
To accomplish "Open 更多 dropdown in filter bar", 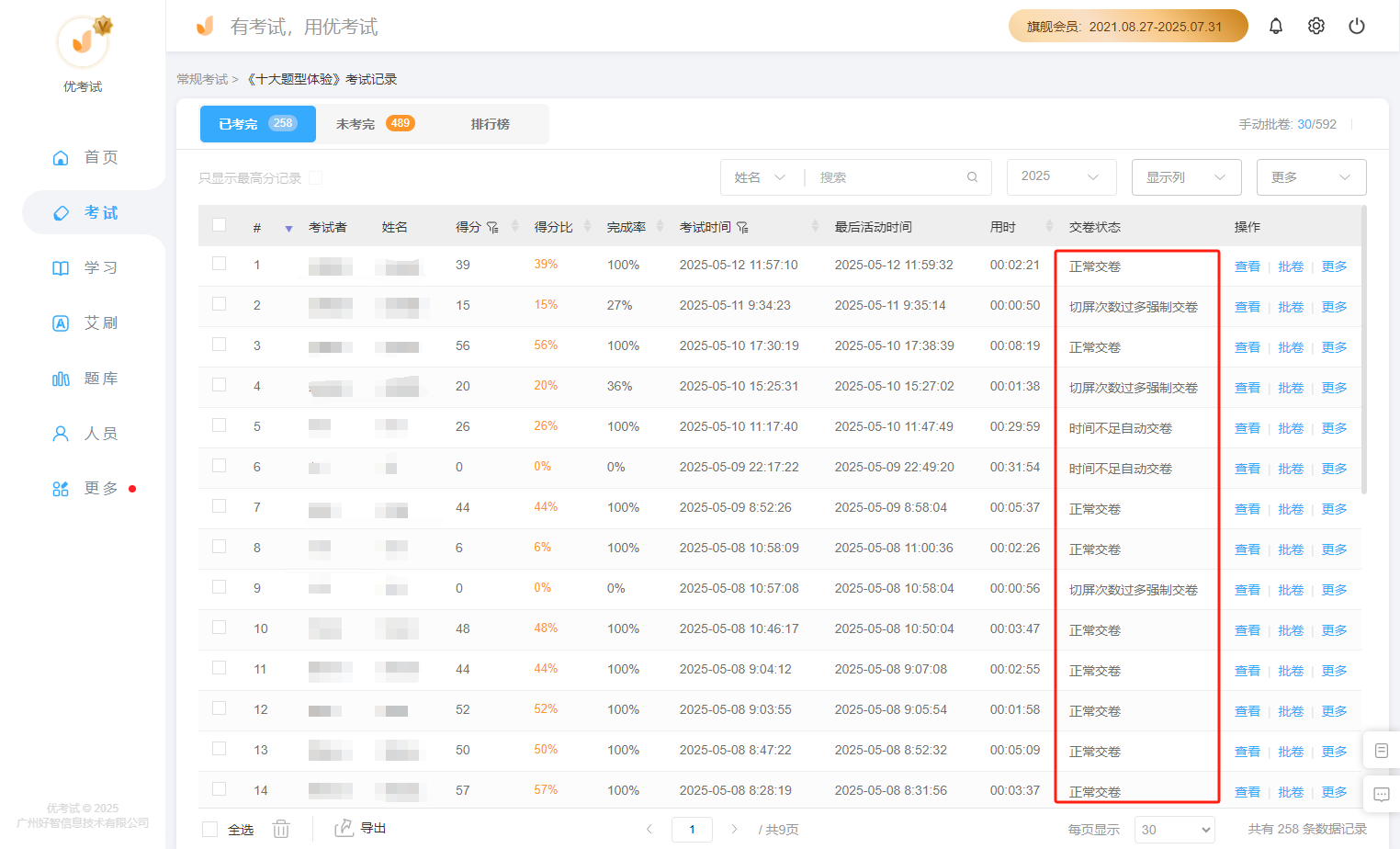I will [x=1311, y=176].
